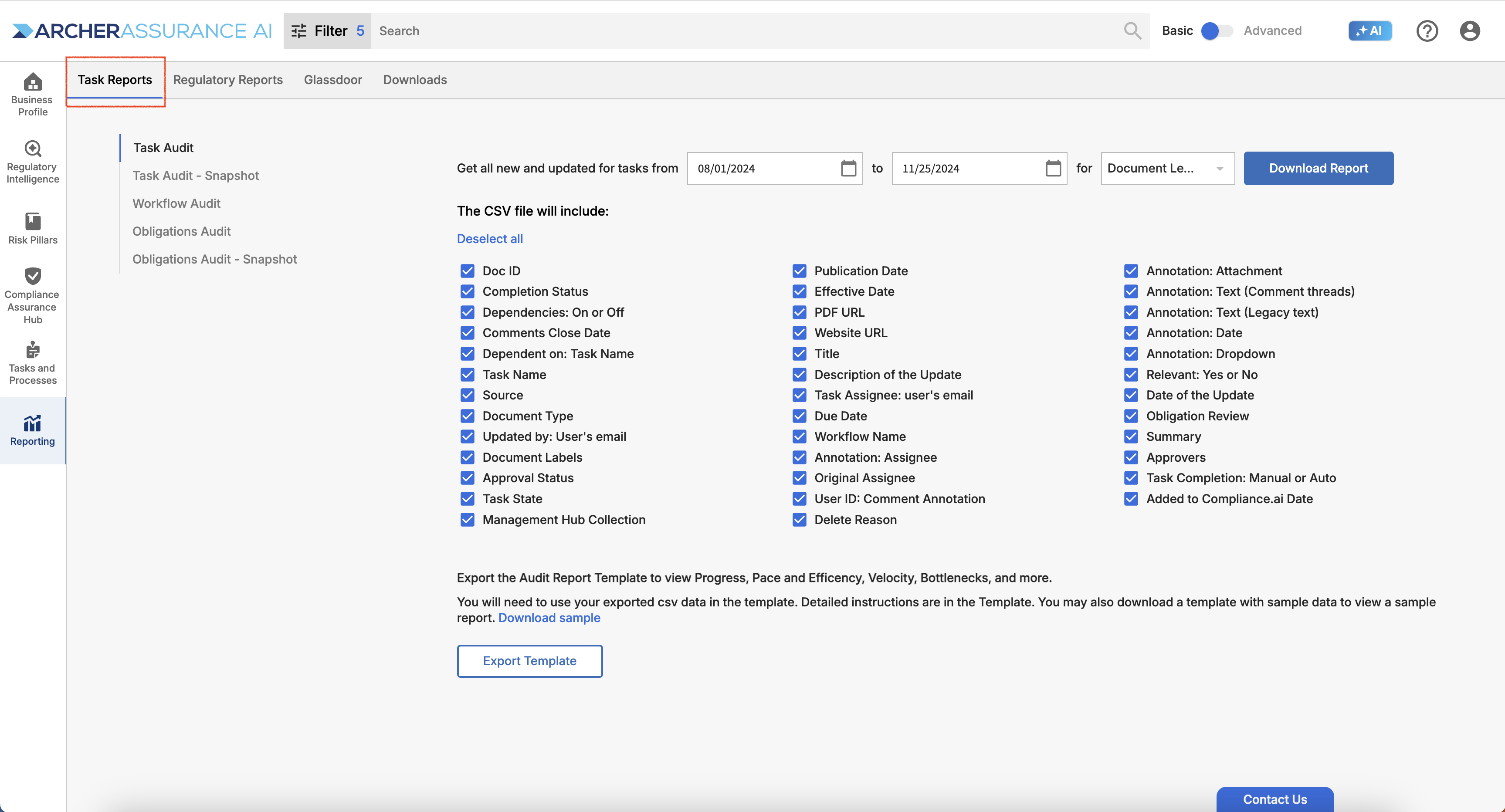Switch to the Downloads tab
1505x812 pixels.
[415, 80]
